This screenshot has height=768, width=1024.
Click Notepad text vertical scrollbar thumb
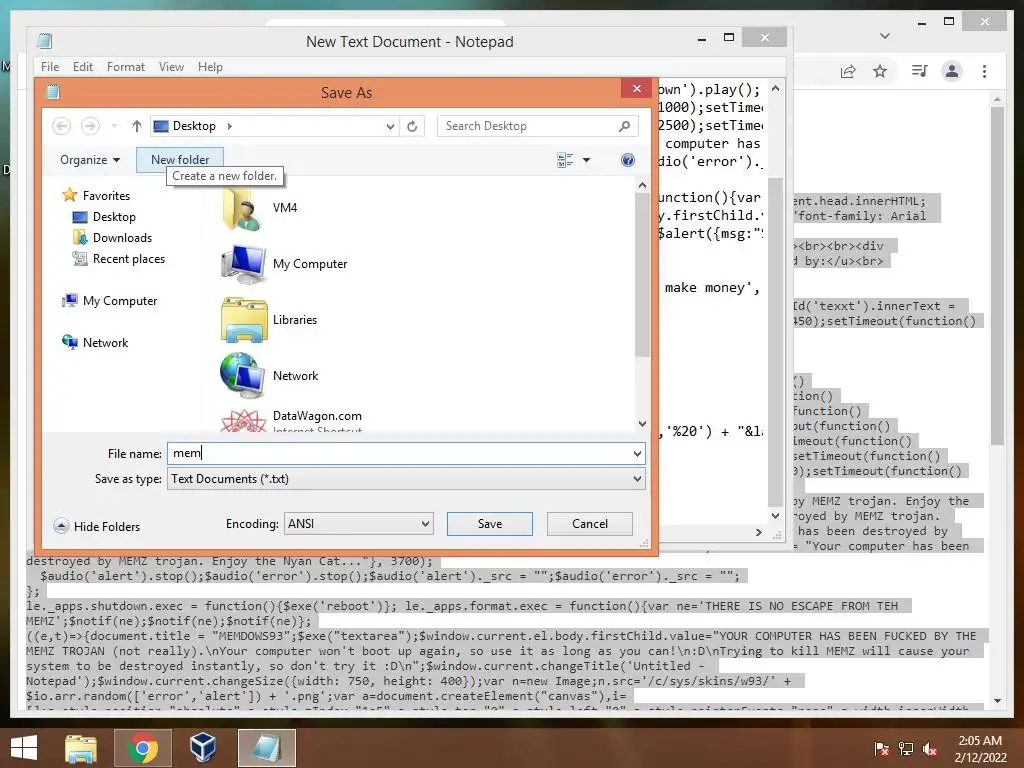[775, 342]
